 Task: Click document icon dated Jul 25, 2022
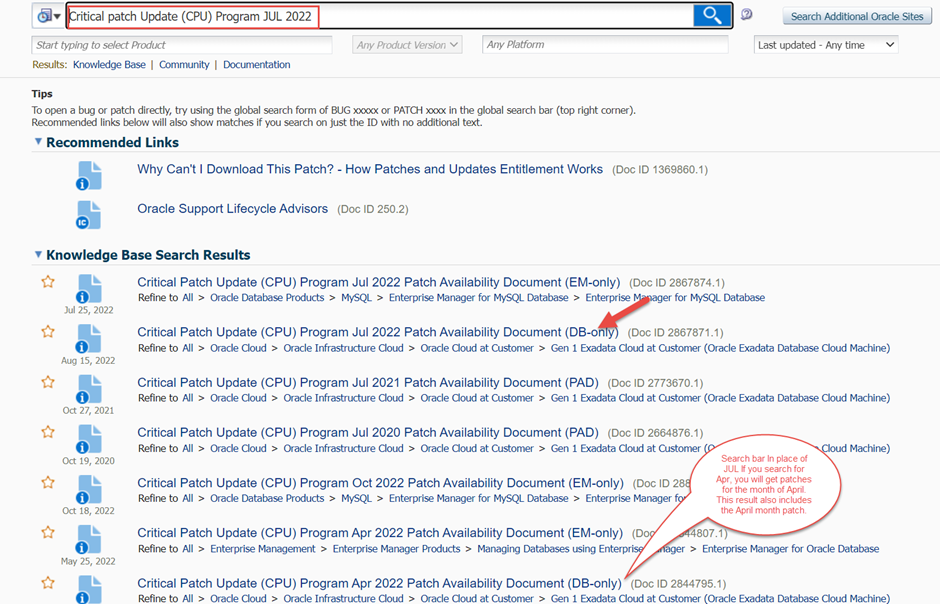(89, 289)
